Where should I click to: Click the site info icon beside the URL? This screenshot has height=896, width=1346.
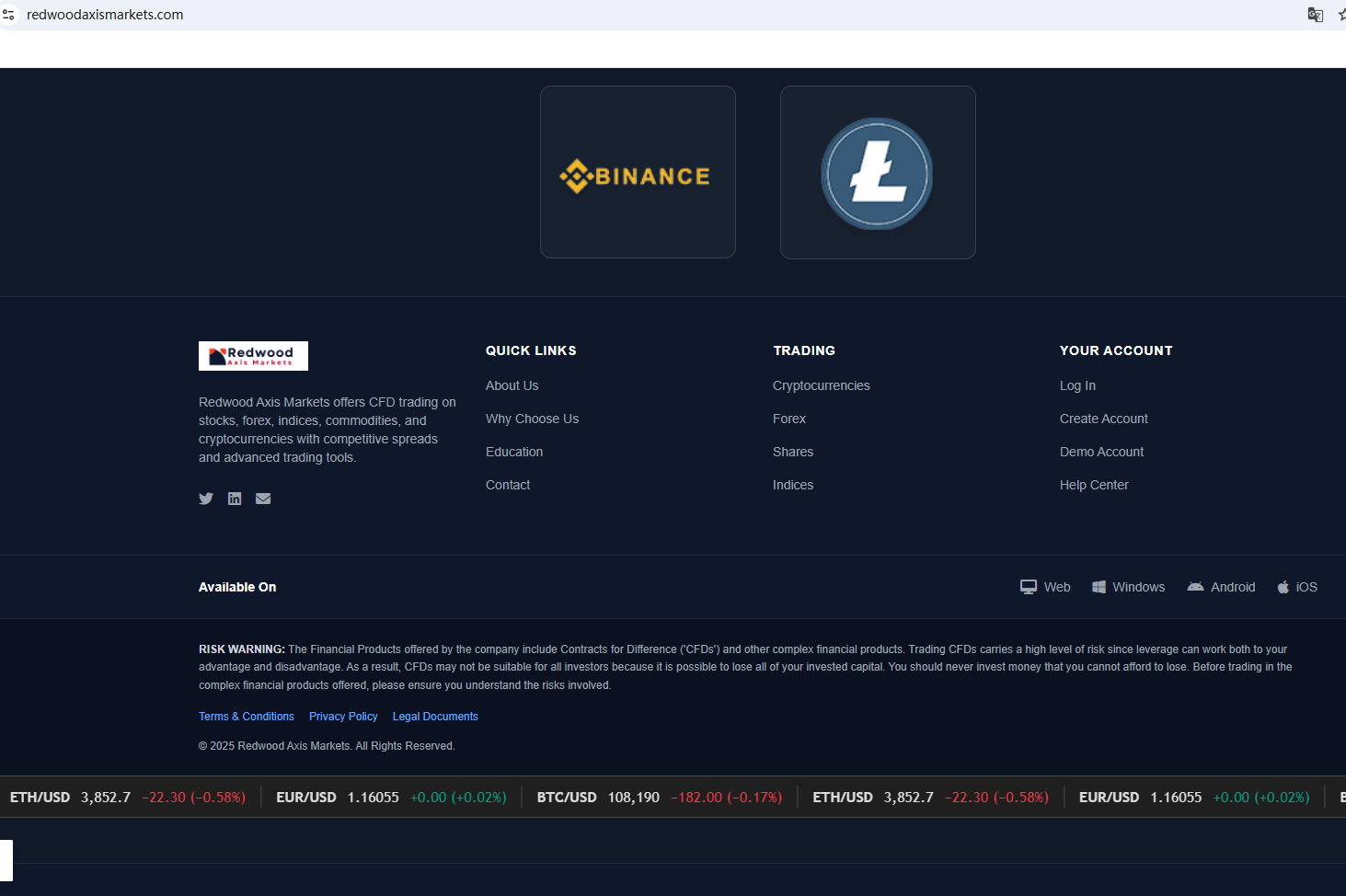click(9, 15)
